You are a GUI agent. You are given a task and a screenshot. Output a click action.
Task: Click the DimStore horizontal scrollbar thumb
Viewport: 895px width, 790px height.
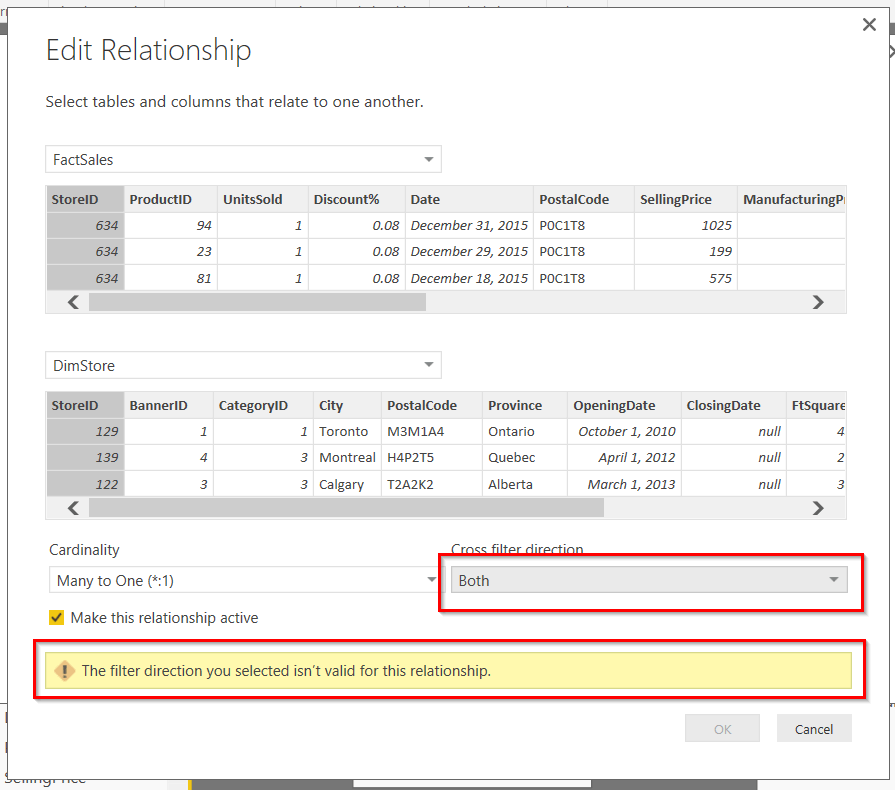[x=346, y=508]
